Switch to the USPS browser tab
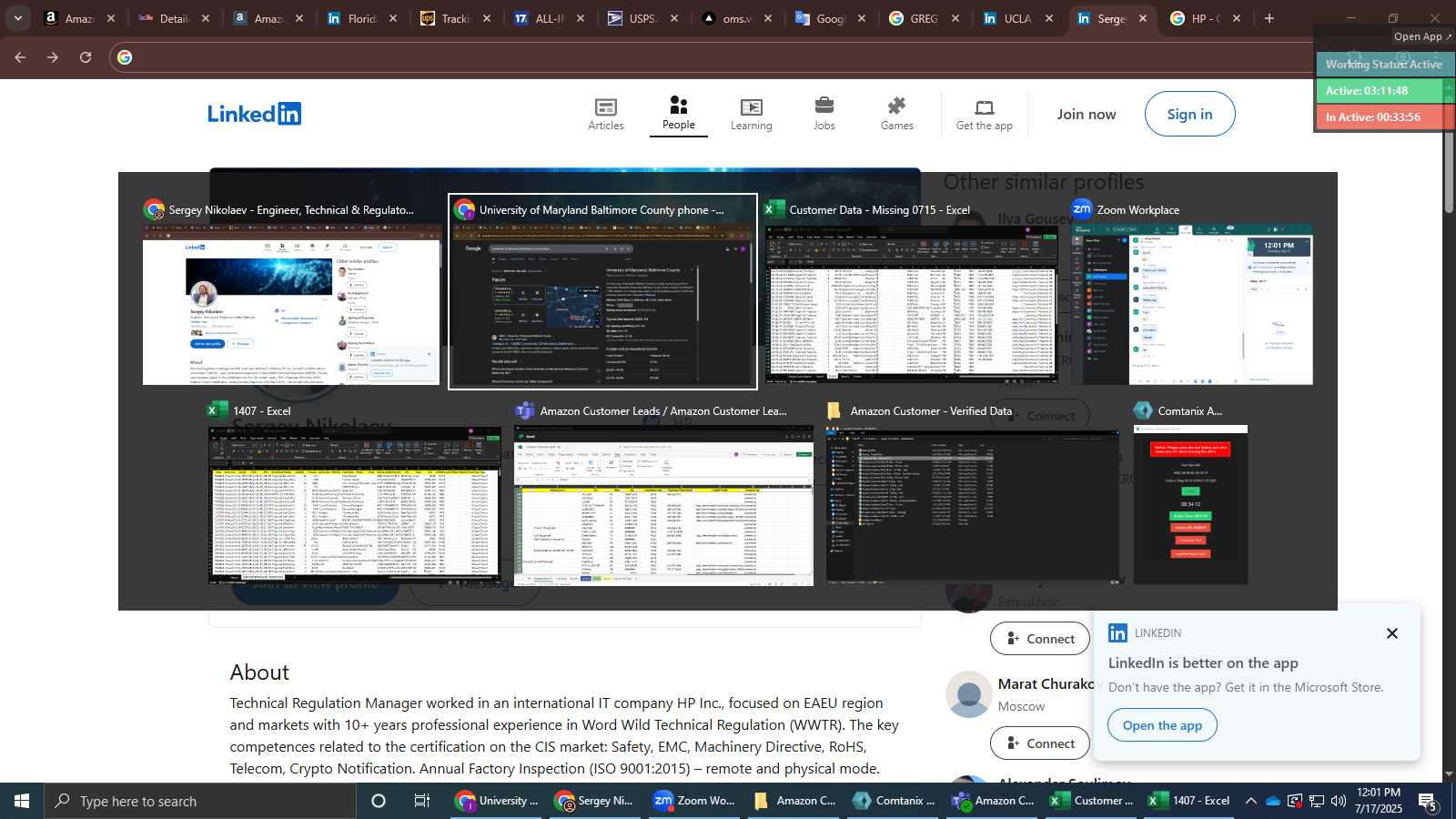The width and height of the screenshot is (1456, 819). pos(643,18)
